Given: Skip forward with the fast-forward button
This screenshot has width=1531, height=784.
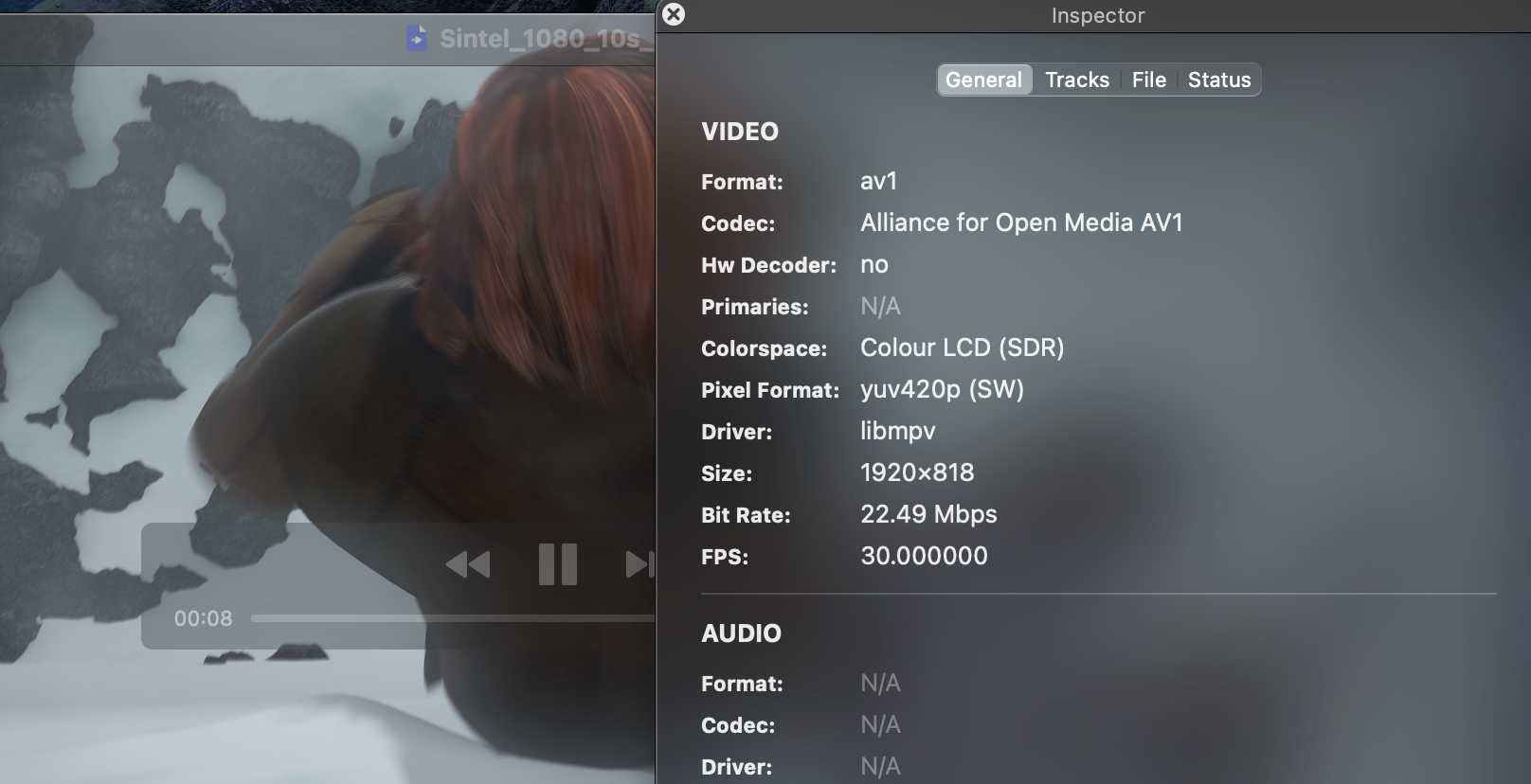Looking at the screenshot, I should (x=640, y=565).
